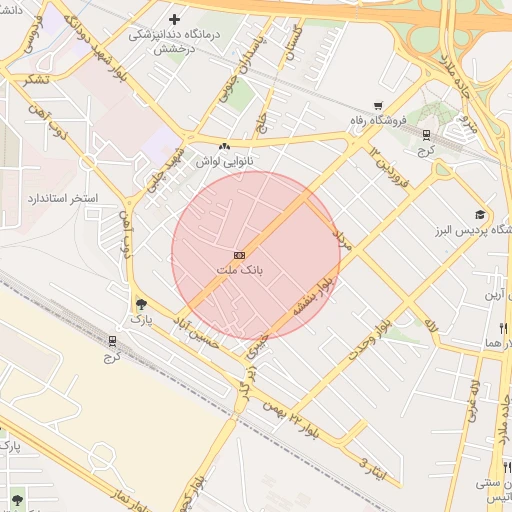The width and height of the screenshot is (512, 512).
Task: Select the ایثار 3 street label
Action: (x=373, y=469)
